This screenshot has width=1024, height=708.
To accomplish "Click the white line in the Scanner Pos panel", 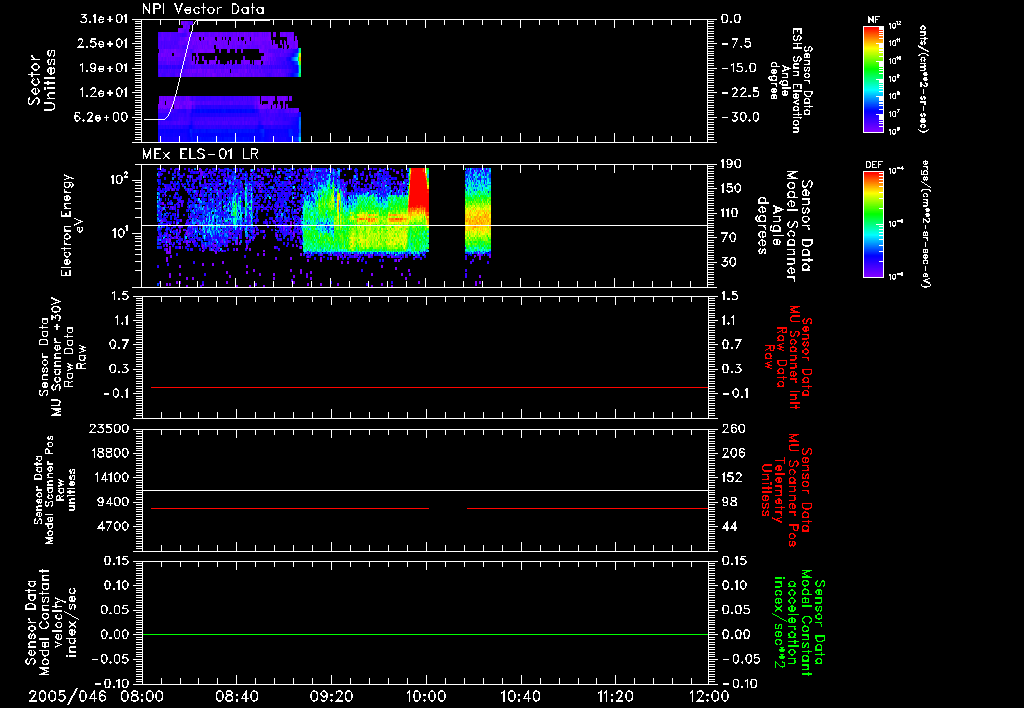I will coord(425,490).
